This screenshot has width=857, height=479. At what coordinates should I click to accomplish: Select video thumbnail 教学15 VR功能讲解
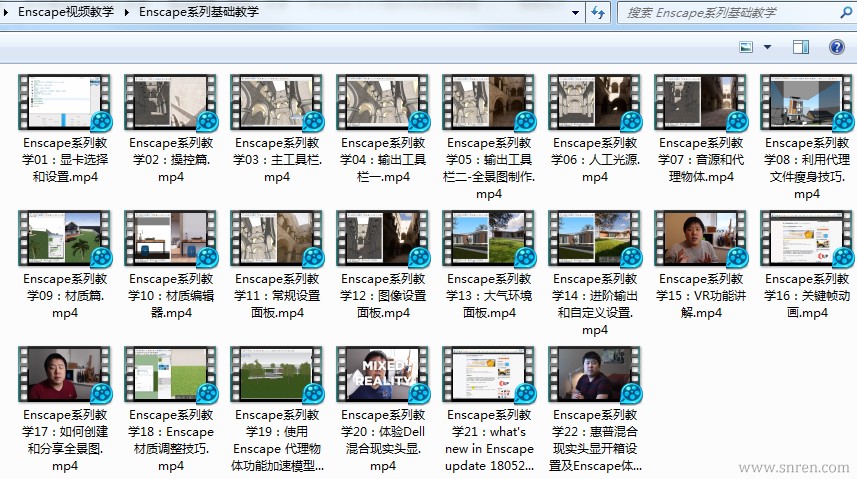point(701,239)
